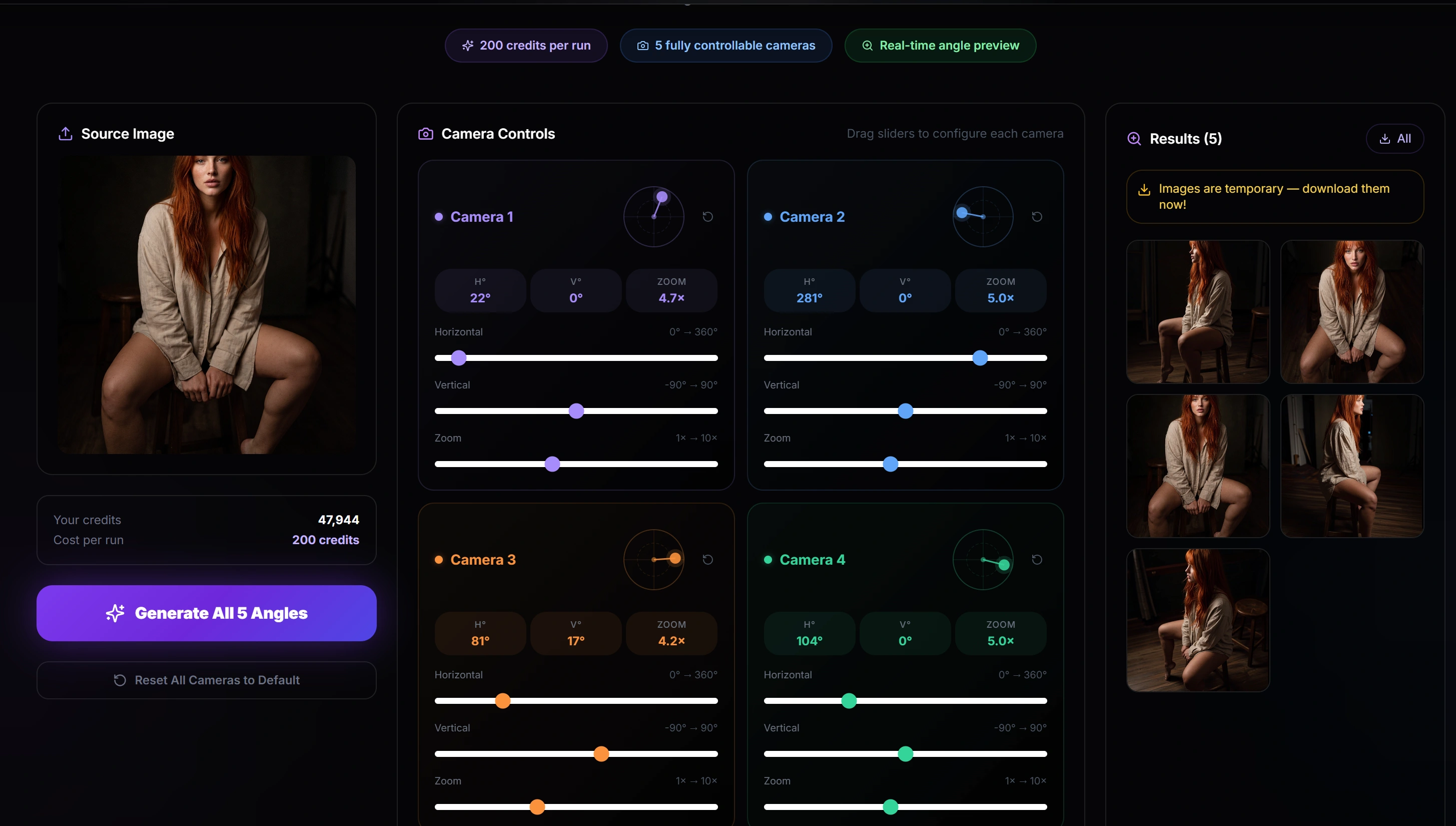Adjust Camera 3 Vertical slider
Image resolution: width=1456 pixels, height=826 pixels.
(x=576, y=754)
